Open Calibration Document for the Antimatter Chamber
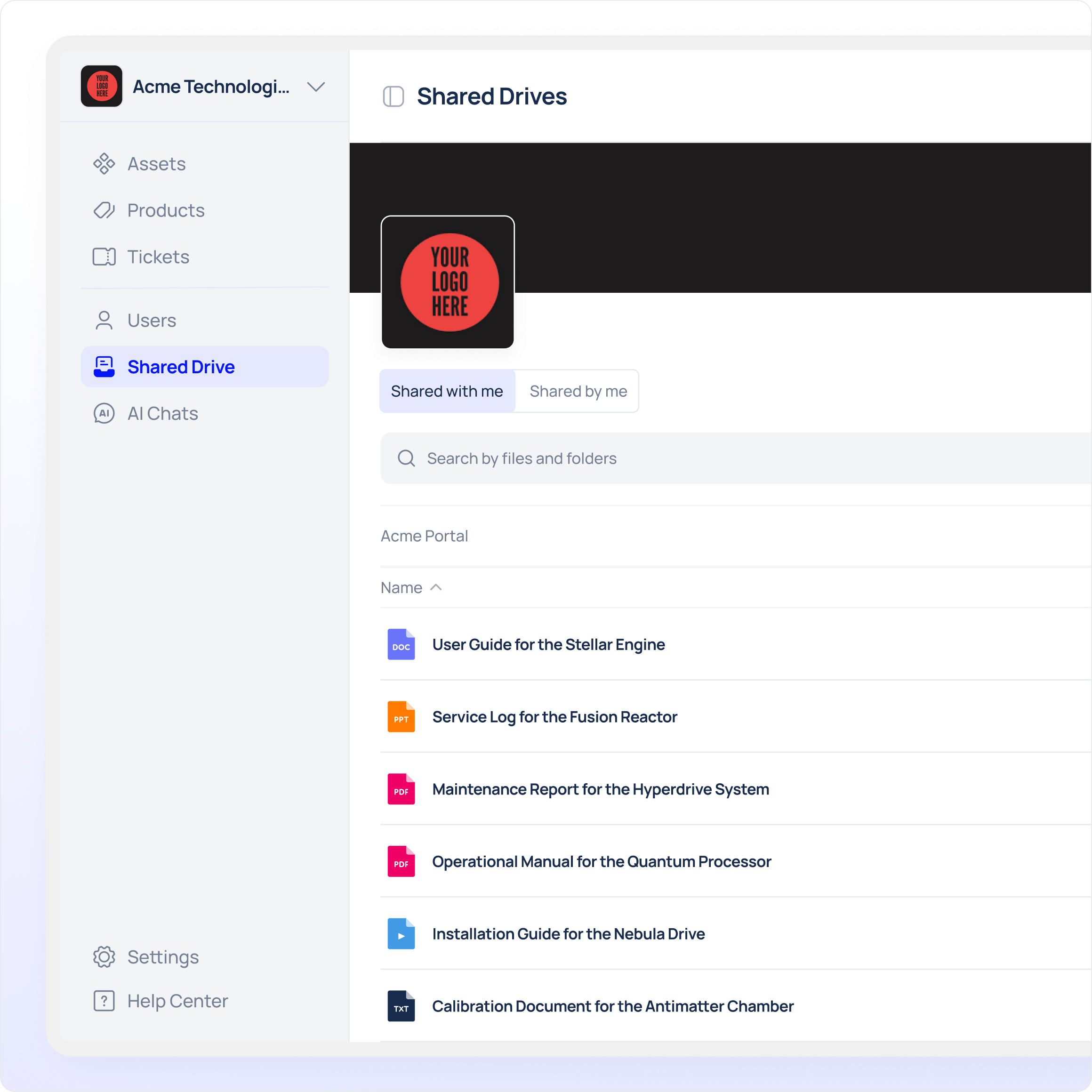1092x1092 pixels. pos(613,1006)
